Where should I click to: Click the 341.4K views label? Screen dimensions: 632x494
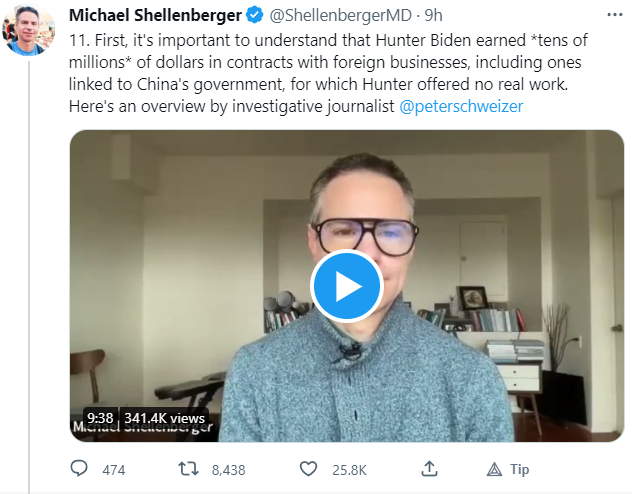tap(164, 418)
